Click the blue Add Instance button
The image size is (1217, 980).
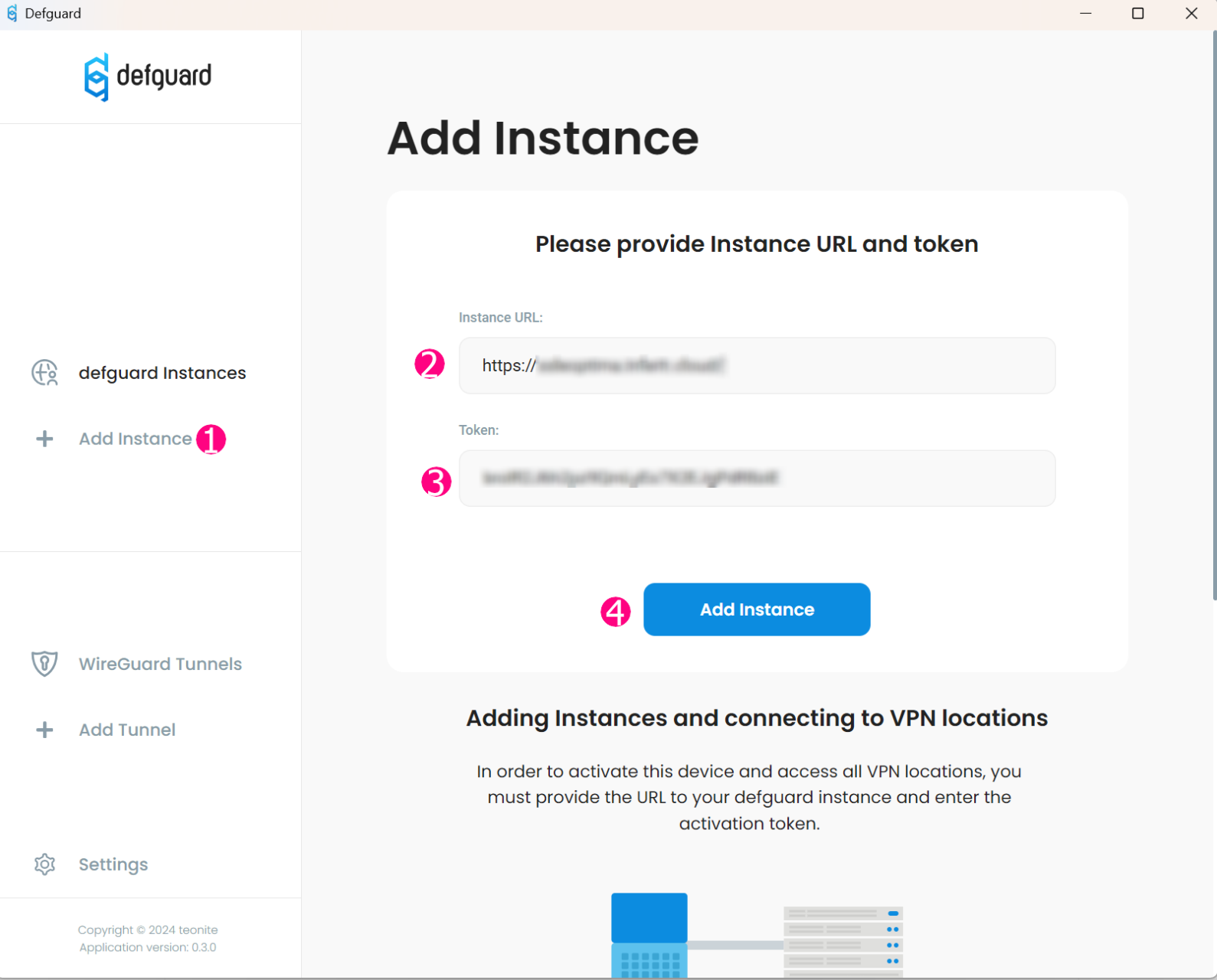757,609
